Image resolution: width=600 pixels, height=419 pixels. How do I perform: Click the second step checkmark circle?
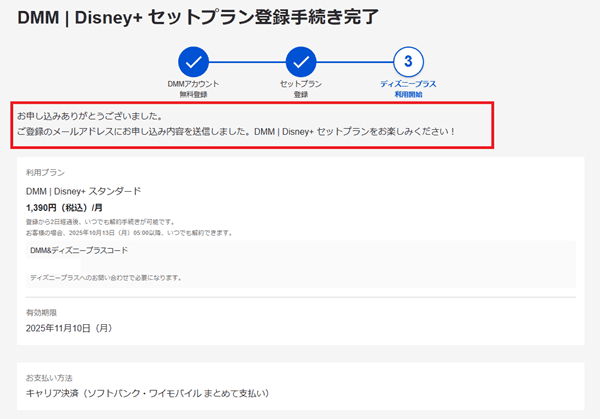tap(300, 59)
